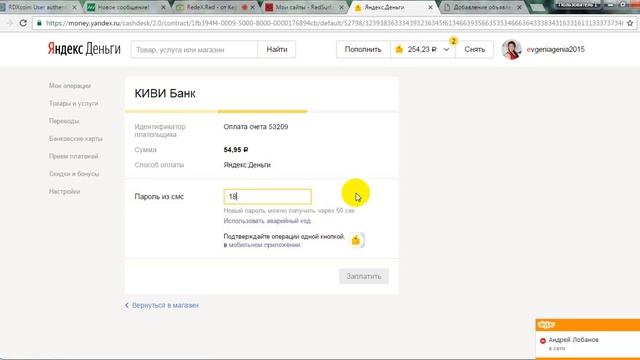Click the Снять button
Screen dimensions: 640x360
click(x=474, y=49)
